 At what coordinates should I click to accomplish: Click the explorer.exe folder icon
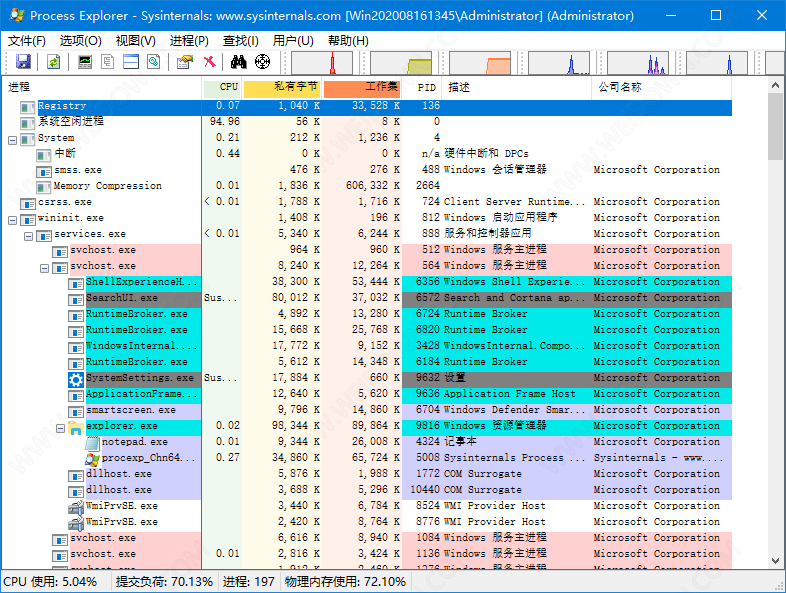click(76, 428)
